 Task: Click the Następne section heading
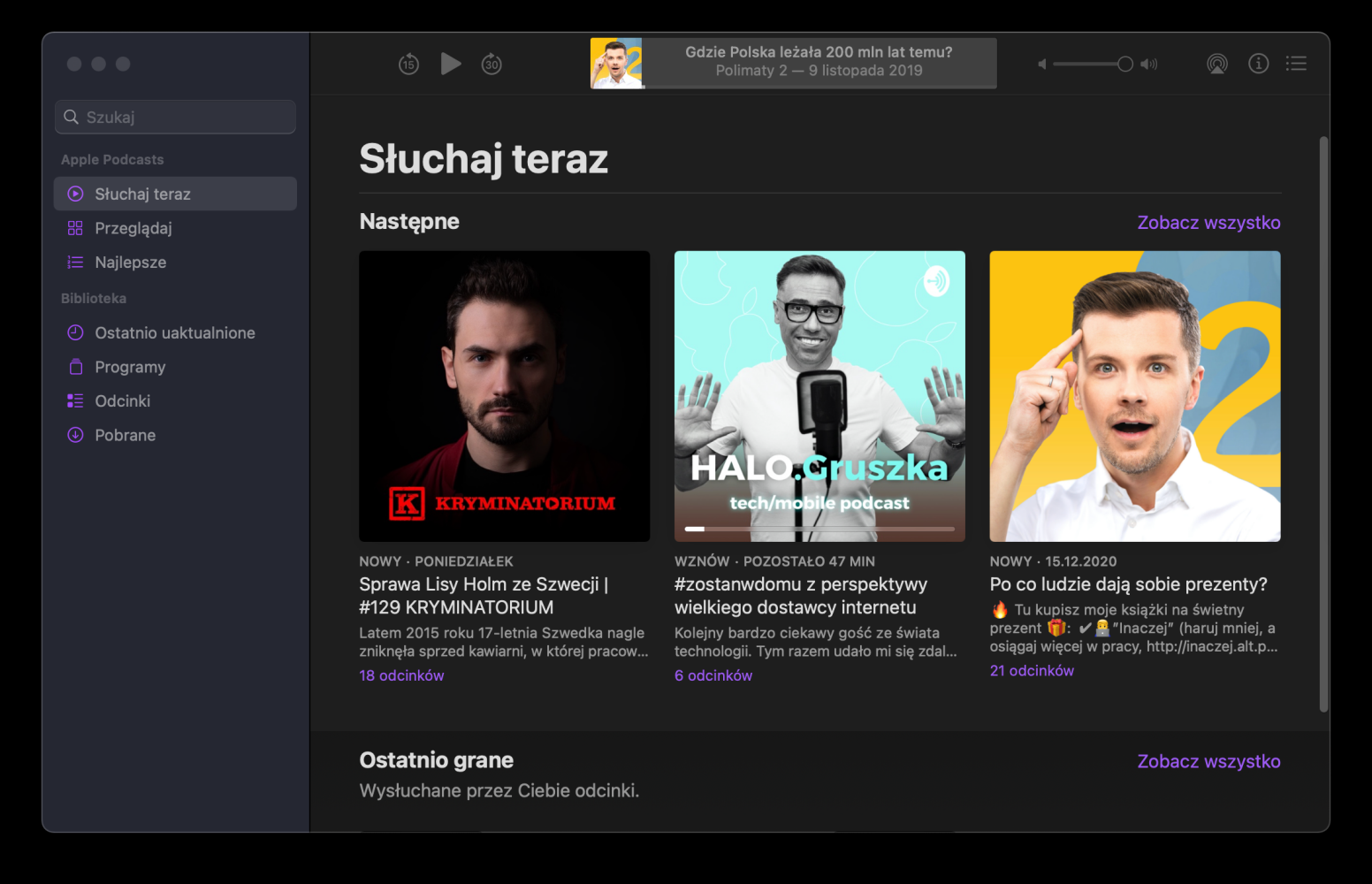tap(409, 222)
